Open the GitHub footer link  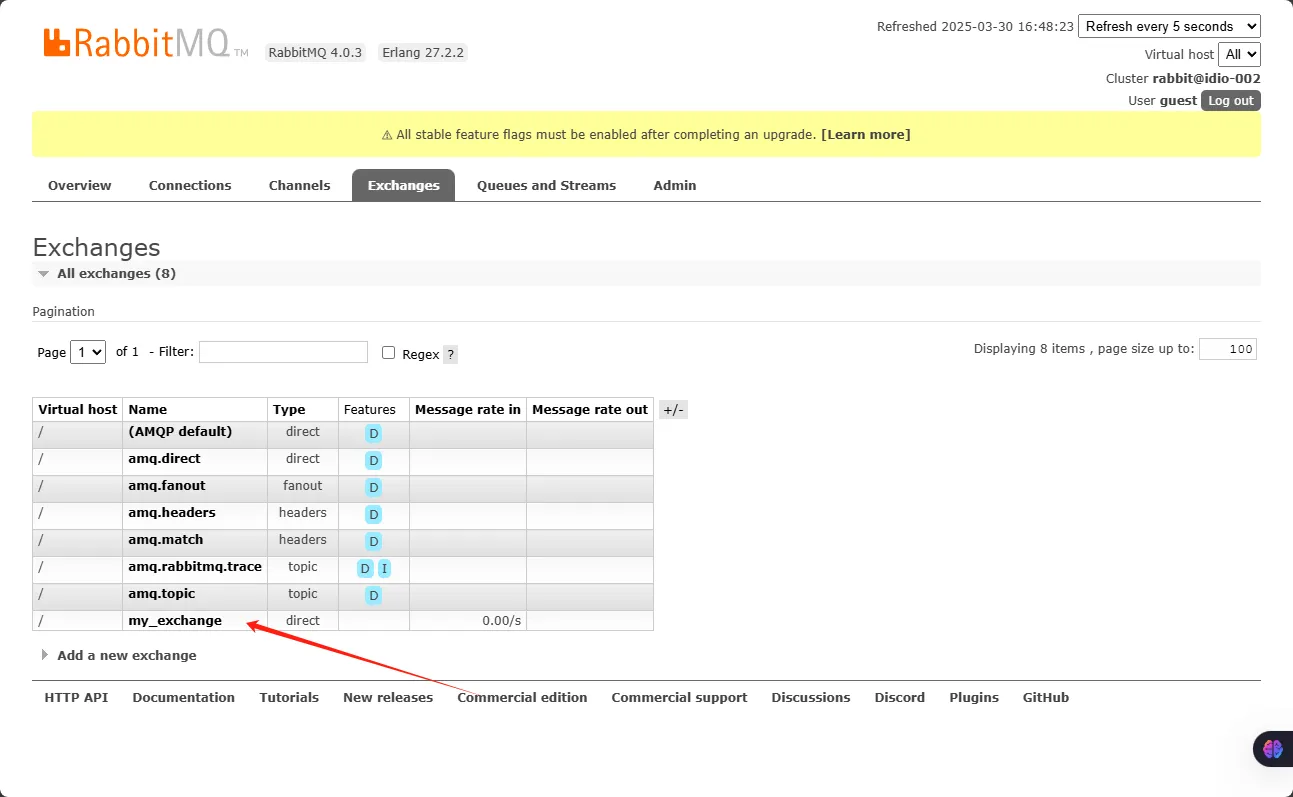coord(1046,697)
